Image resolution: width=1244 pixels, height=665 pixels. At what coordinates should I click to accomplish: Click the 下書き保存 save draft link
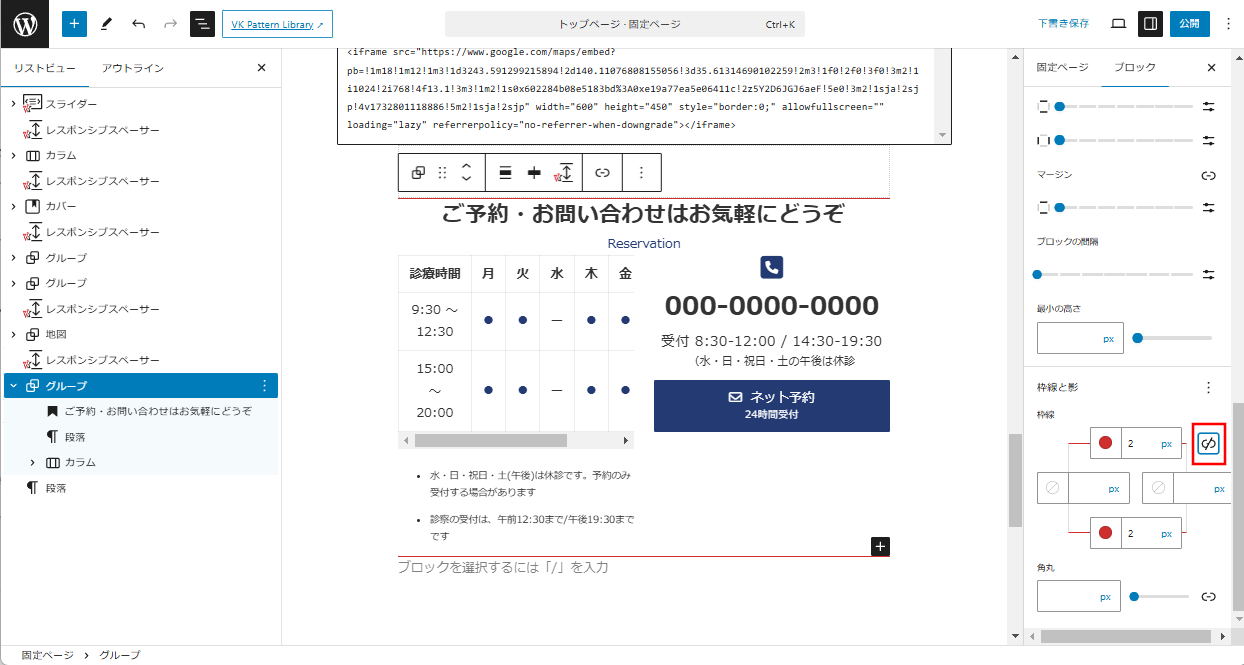[1063, 24]
